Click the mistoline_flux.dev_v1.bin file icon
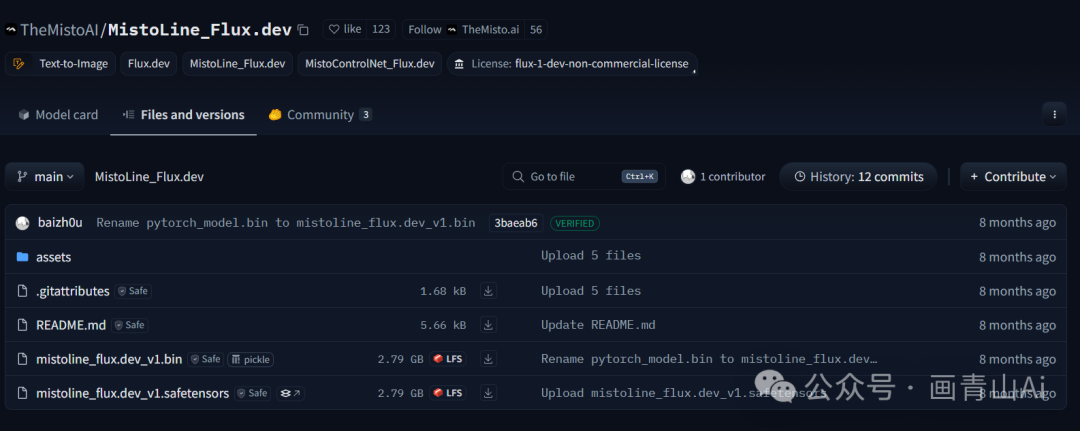This screenshot has height=431, width=1080. (x=23, y=359)
